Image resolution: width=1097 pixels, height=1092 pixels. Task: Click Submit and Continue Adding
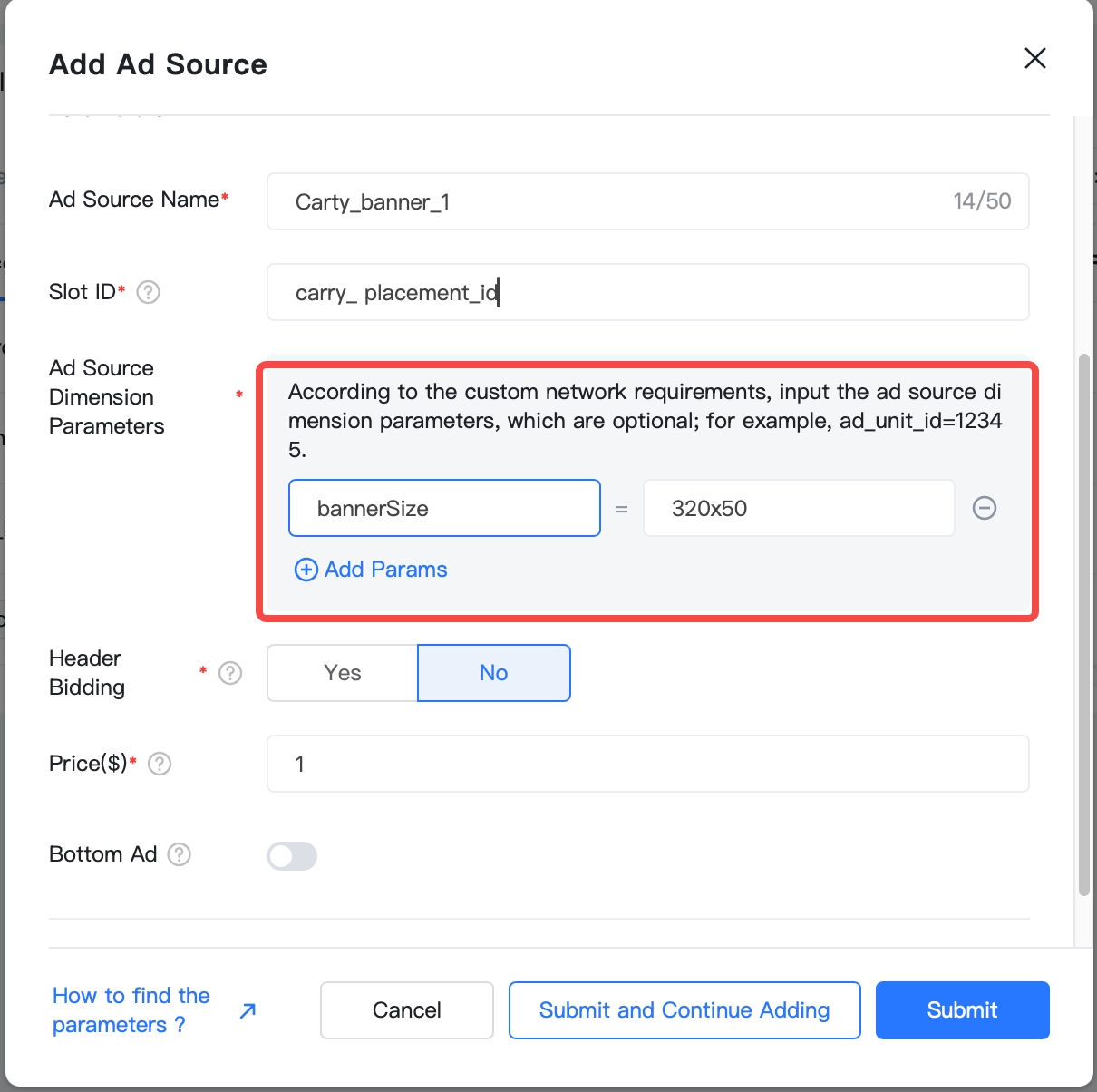pyautogui.click(x=684, y=1010)
